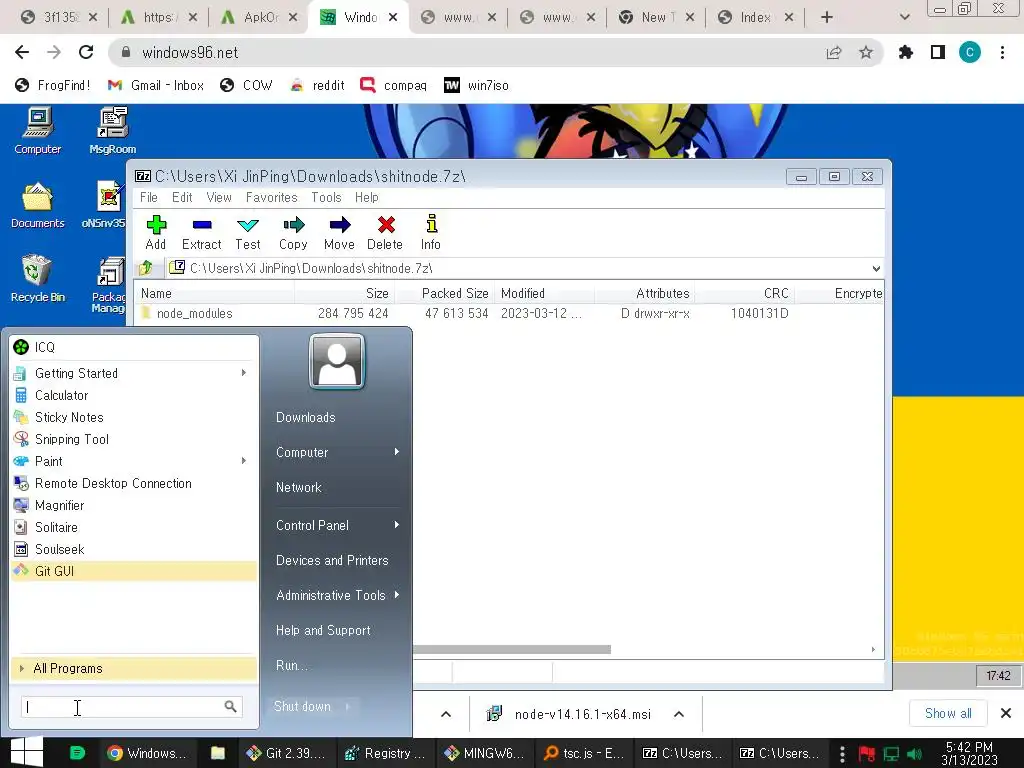1024x768 pixels.
Task: Launch Calculator from start menu
Action: [134, 395]
